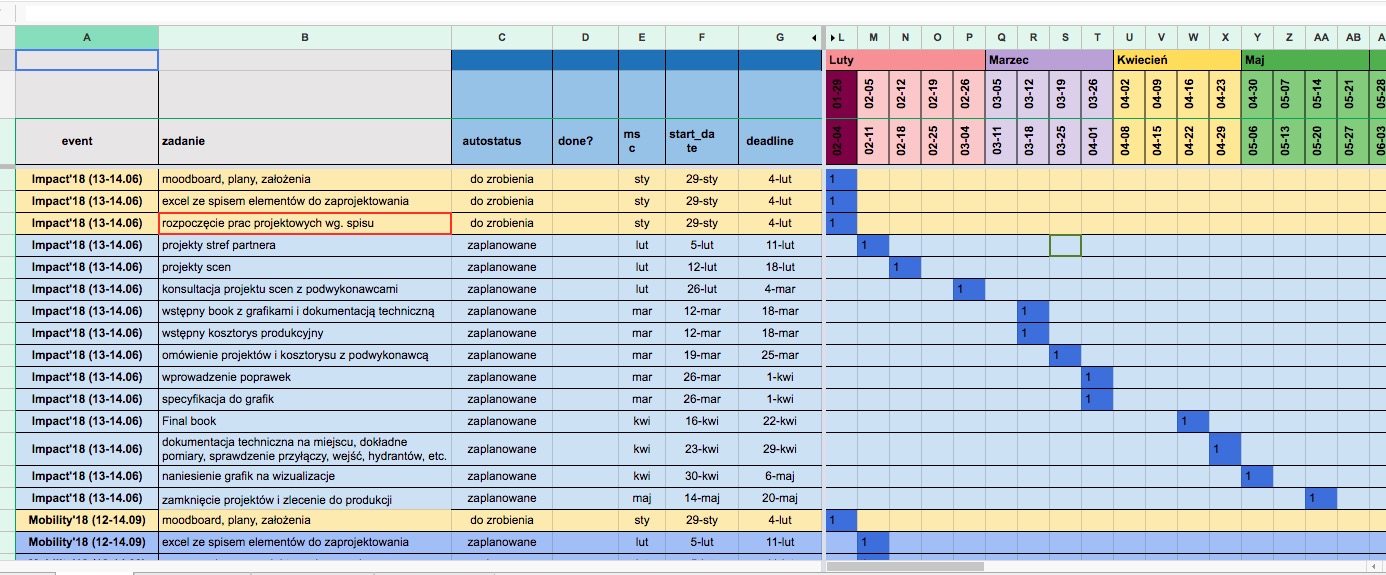Click the '03-25' week end cell
The height and width of the screenshot is (575, 1386).
[x=1065, y=142]
